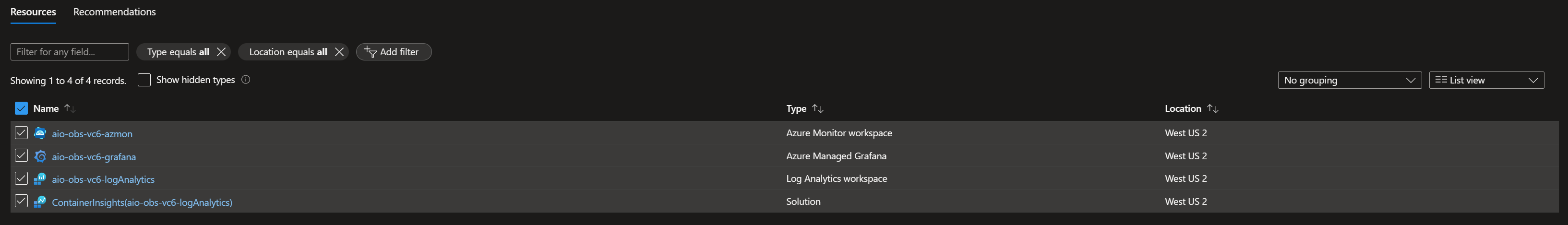The height and width of the screenshot is (225, 1568).
Task: Switch to the Recommendations tab
Action: pos(114,12)
